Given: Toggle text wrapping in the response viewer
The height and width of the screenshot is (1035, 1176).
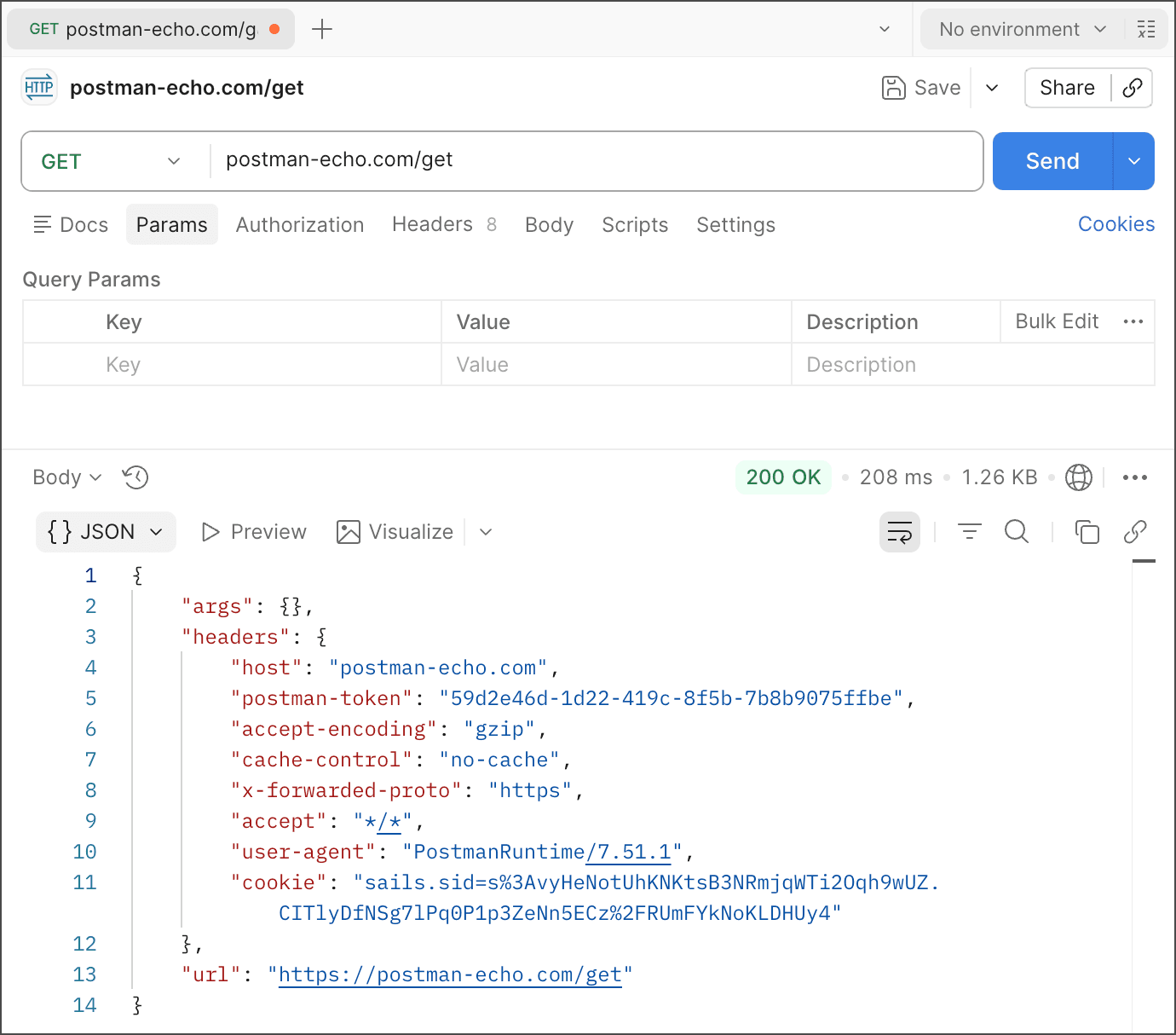Looking at the screenshot, I should (900, 531).
